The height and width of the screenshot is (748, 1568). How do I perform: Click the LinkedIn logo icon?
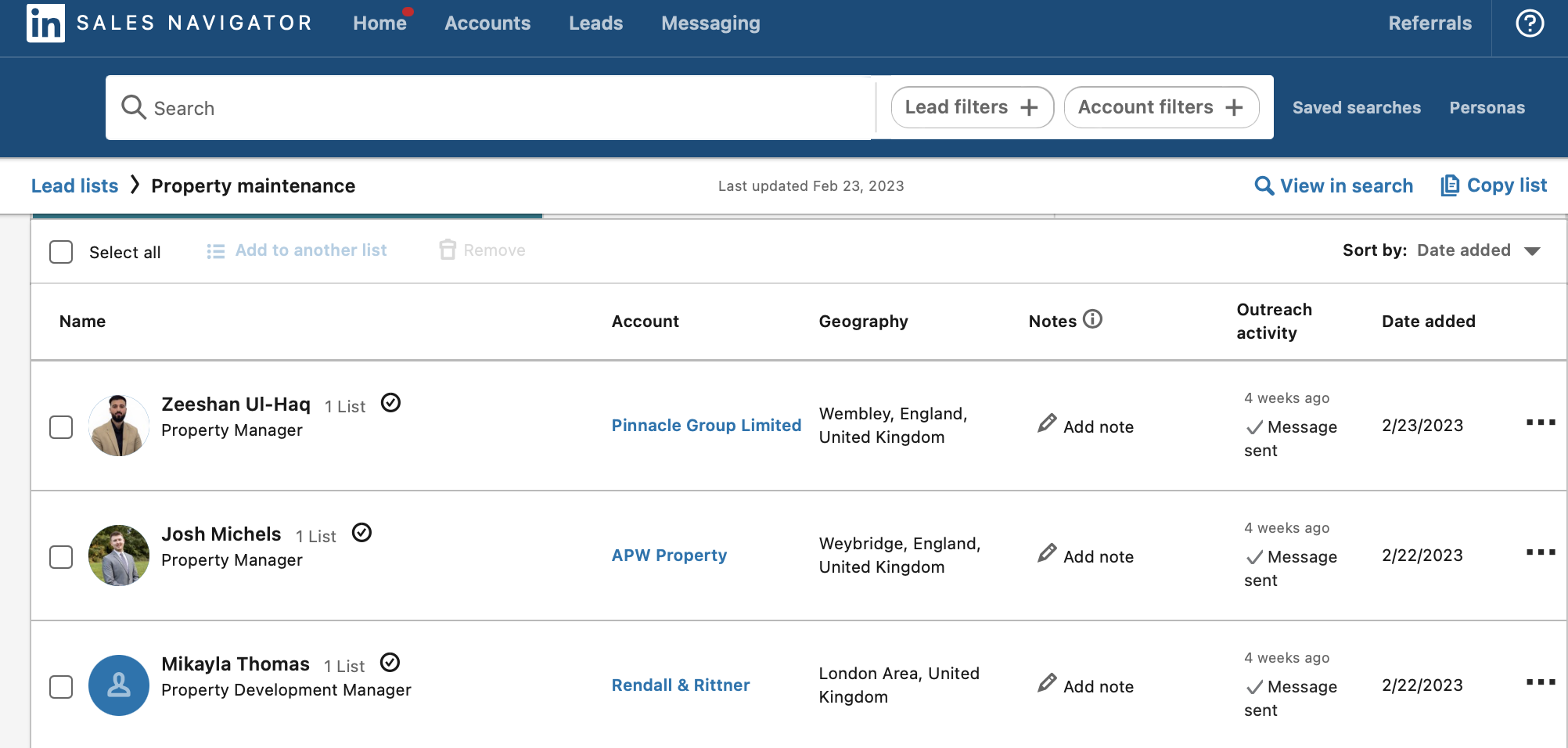click(45, 23)
